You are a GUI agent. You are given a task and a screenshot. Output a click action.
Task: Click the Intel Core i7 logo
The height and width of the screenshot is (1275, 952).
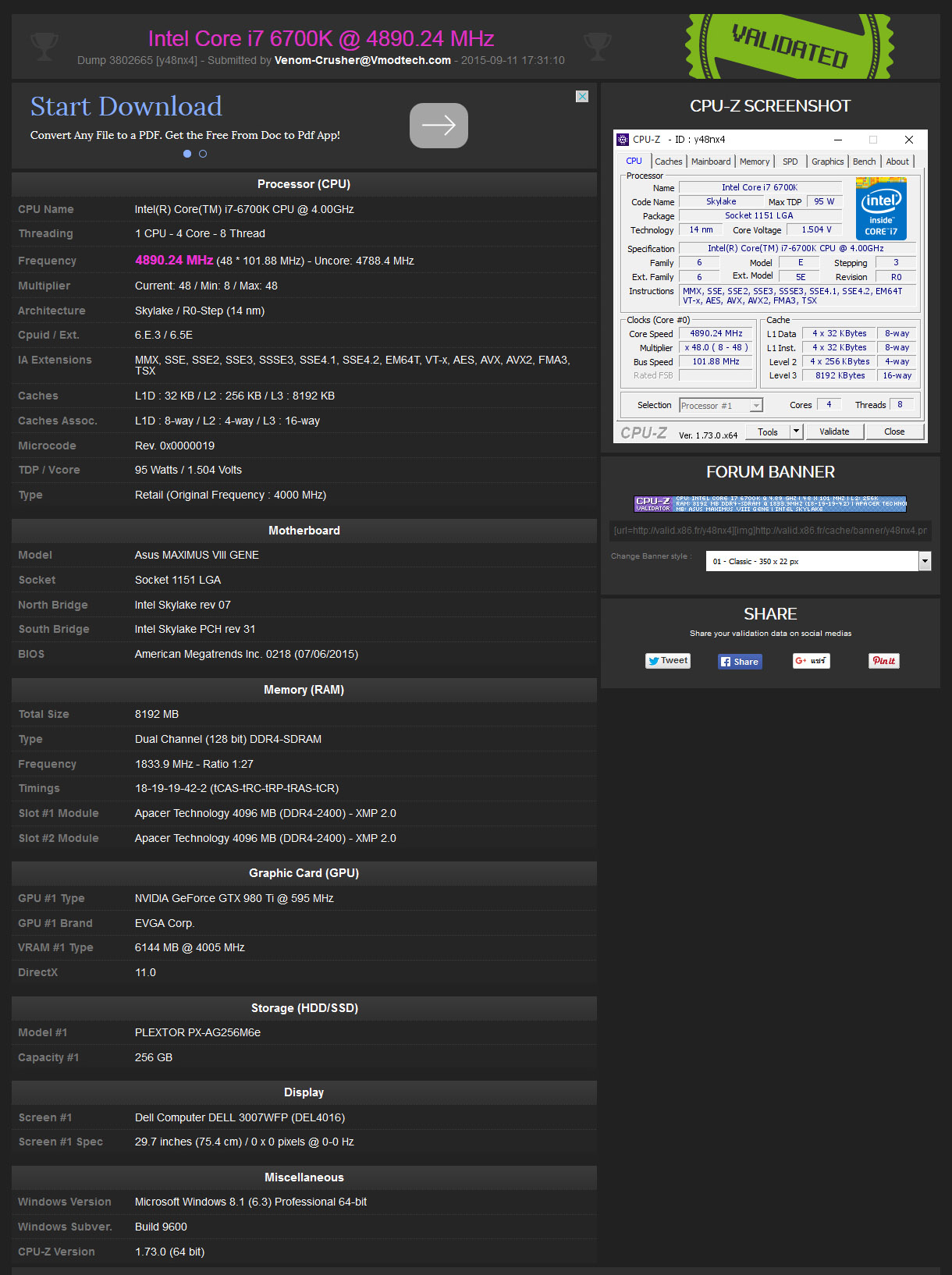coord(881,208)
